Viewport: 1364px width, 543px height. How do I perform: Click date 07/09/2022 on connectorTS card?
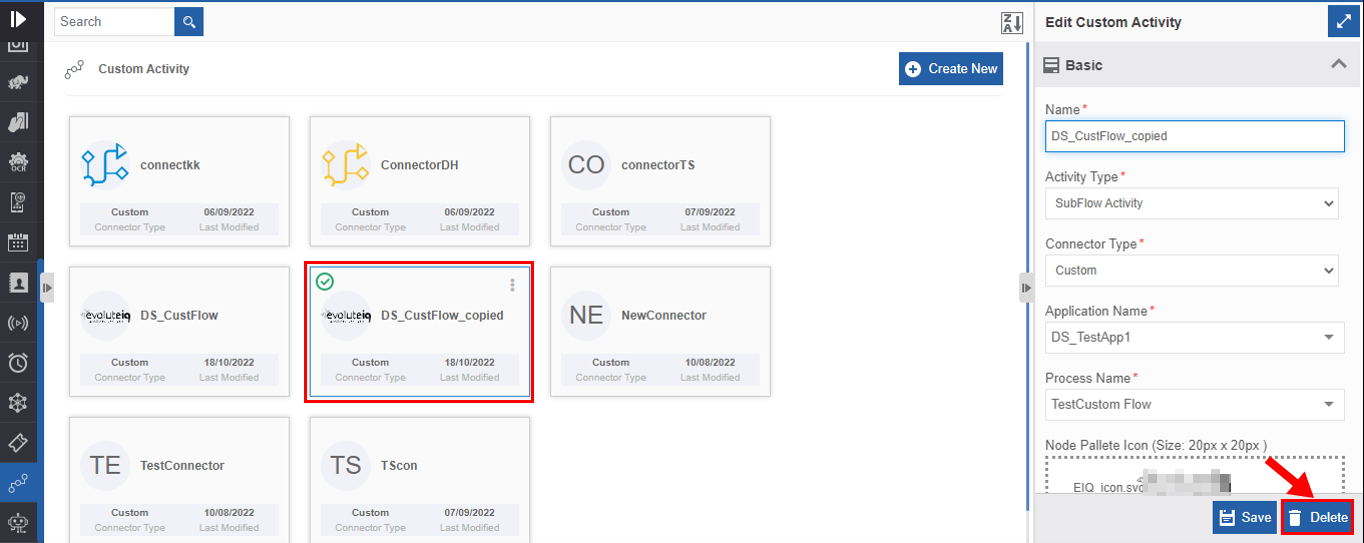pyautogui.click(x=710, y=212)
